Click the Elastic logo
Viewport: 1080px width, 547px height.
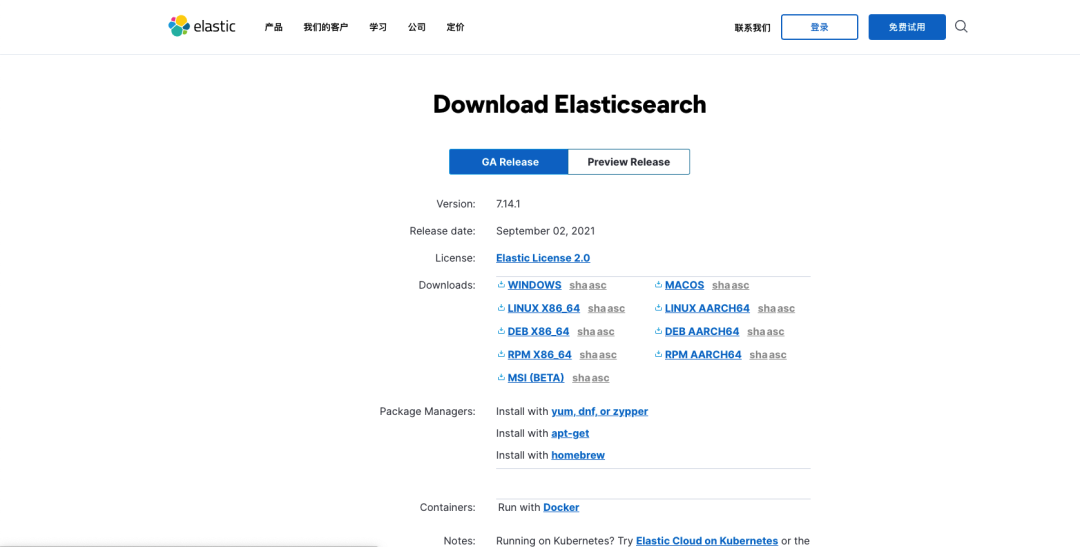(202, 26)
